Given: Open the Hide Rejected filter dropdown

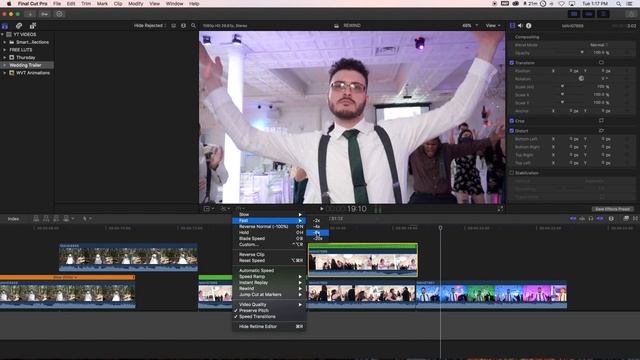Looking at the screenshot, I should [150, 26].
